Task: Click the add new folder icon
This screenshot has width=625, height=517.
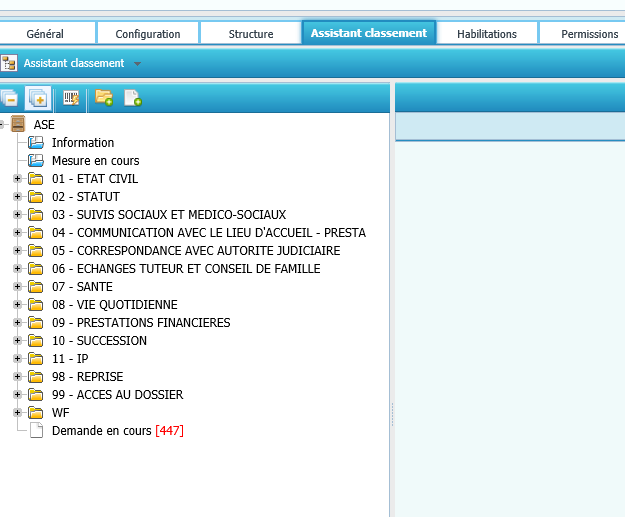Action: (x=103, y=98)
